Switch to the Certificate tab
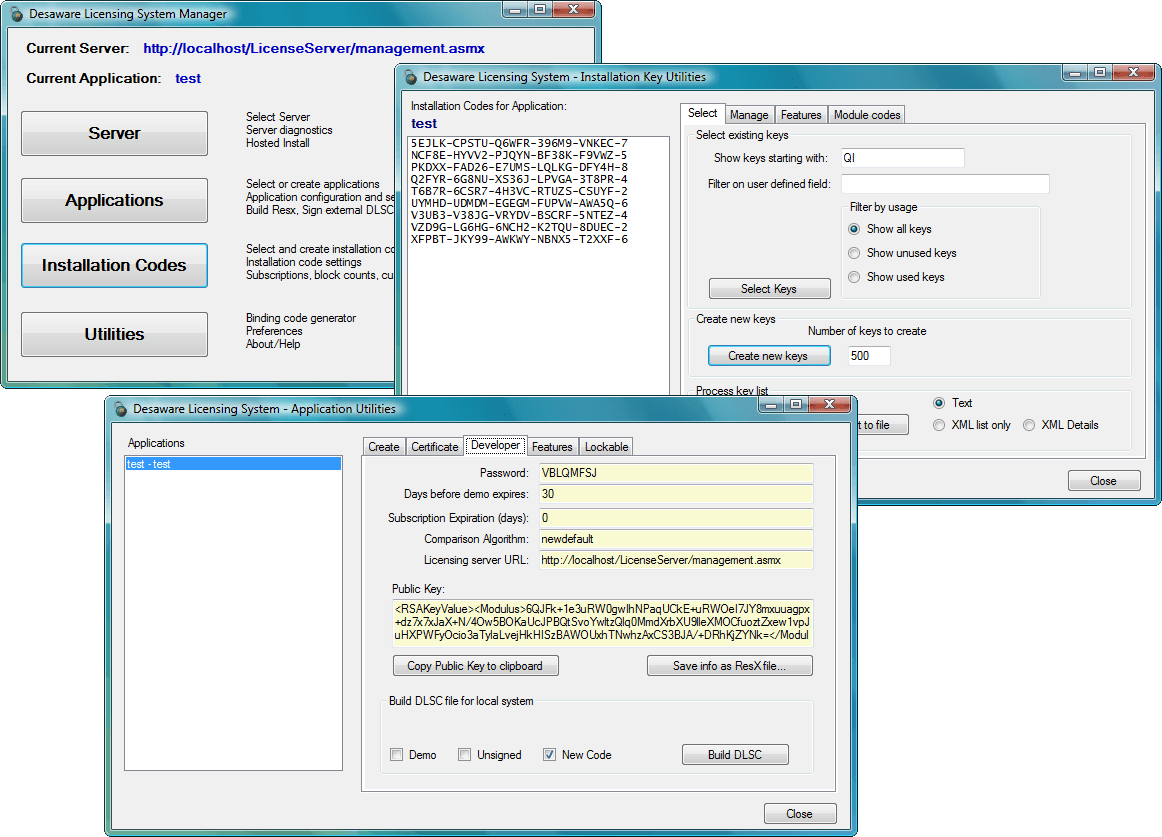Image resolution: width=1162 pixels, height=837 pixels. pos(435,447)
